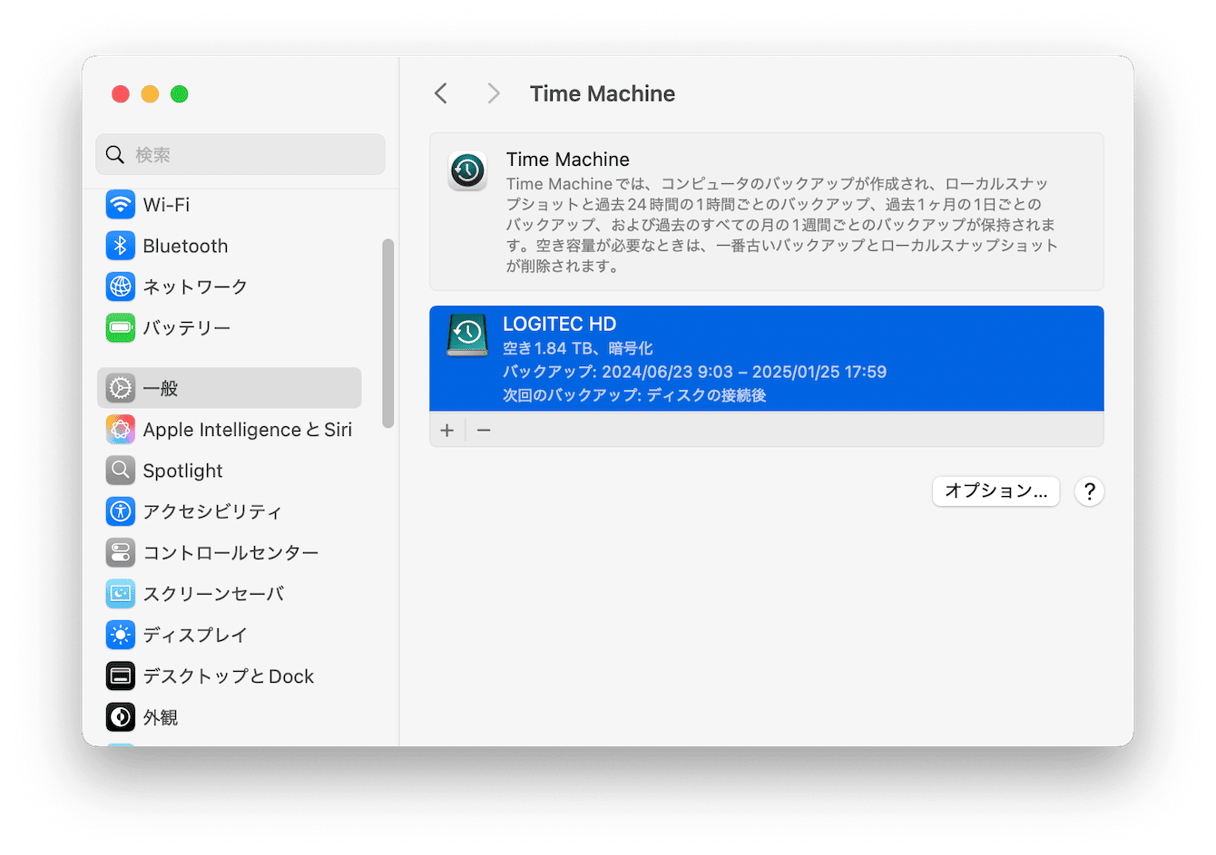
Task: Remove the disk with minus button
Action: point(484,430)
